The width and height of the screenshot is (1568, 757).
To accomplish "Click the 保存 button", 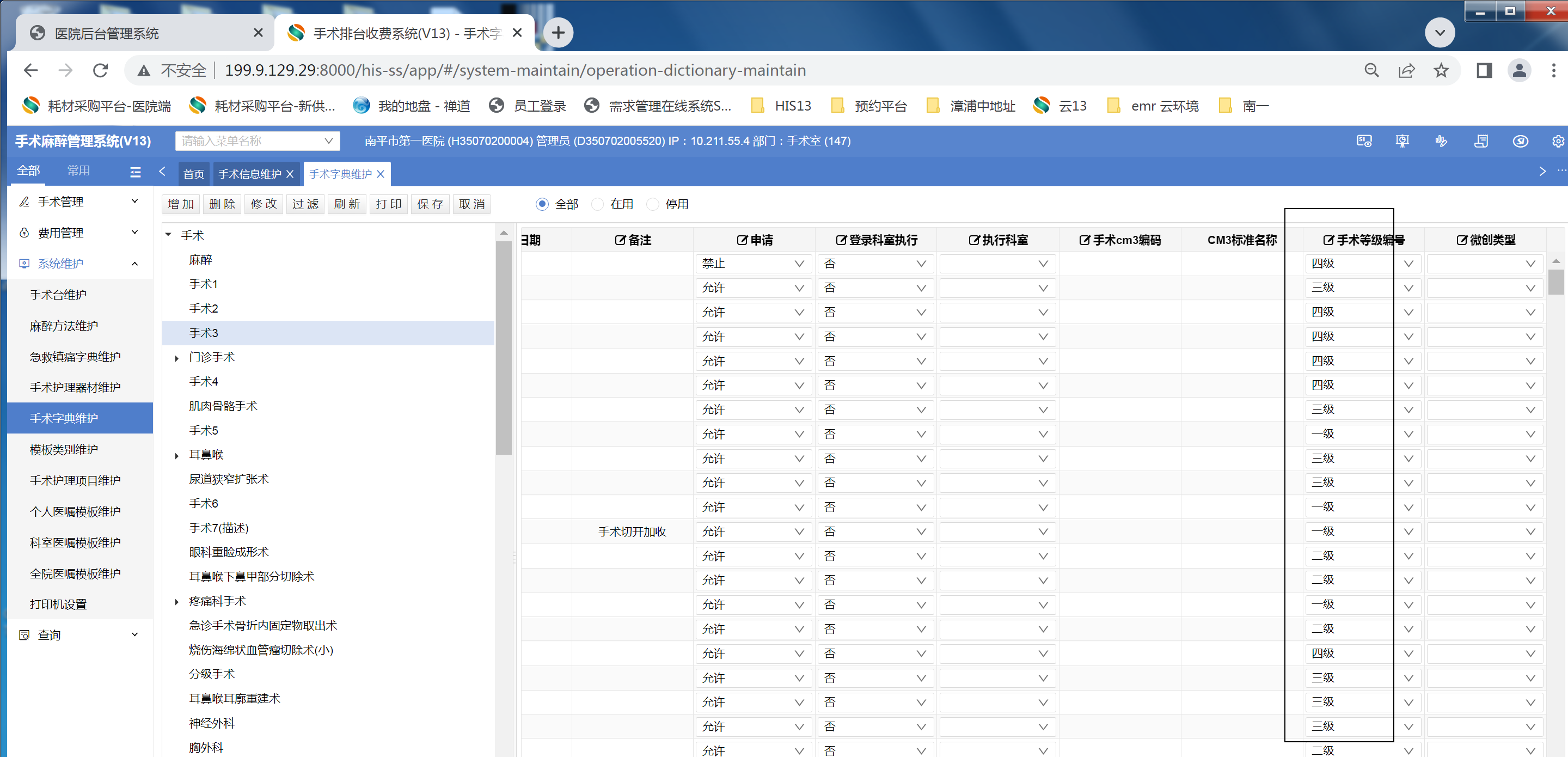I will pyautogui.click(x=430, y=204).
